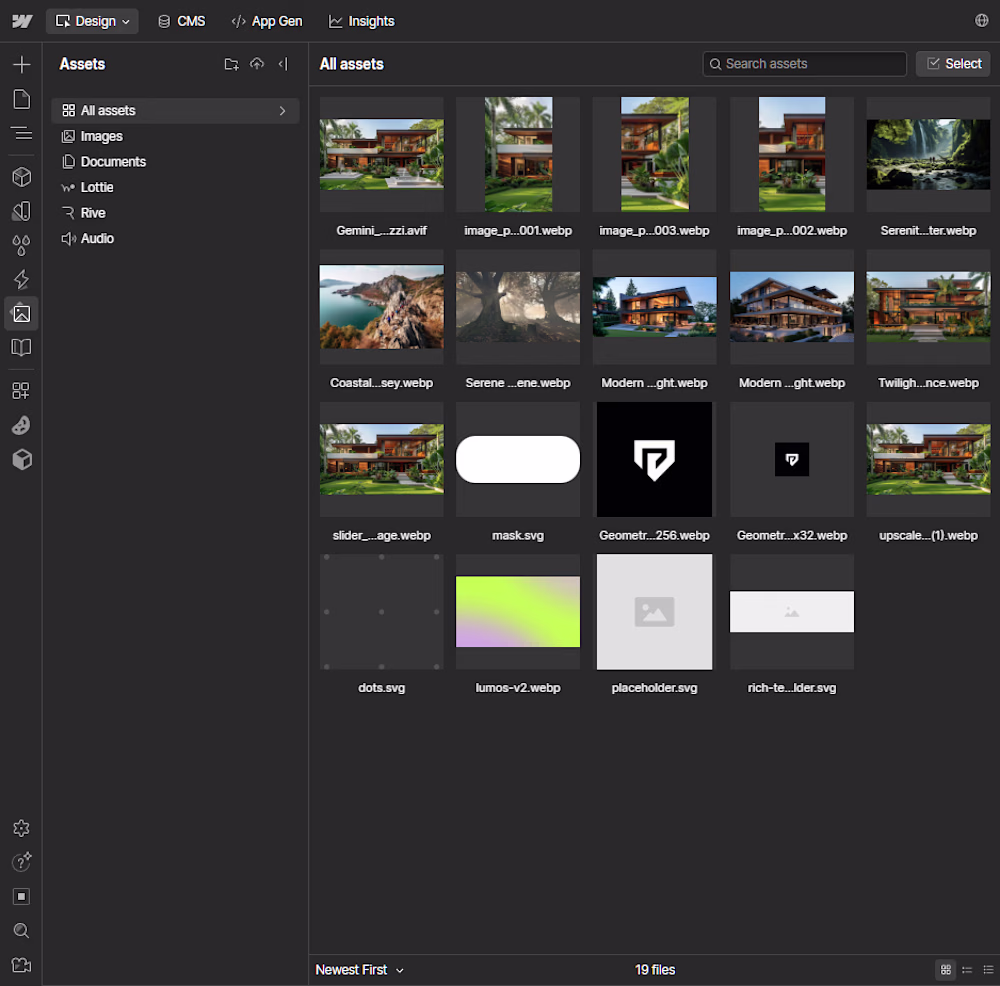This screenshot has height=986, width=1000.
Task: Click the solid cube icon in sidebar
Action: pos(22,459)
